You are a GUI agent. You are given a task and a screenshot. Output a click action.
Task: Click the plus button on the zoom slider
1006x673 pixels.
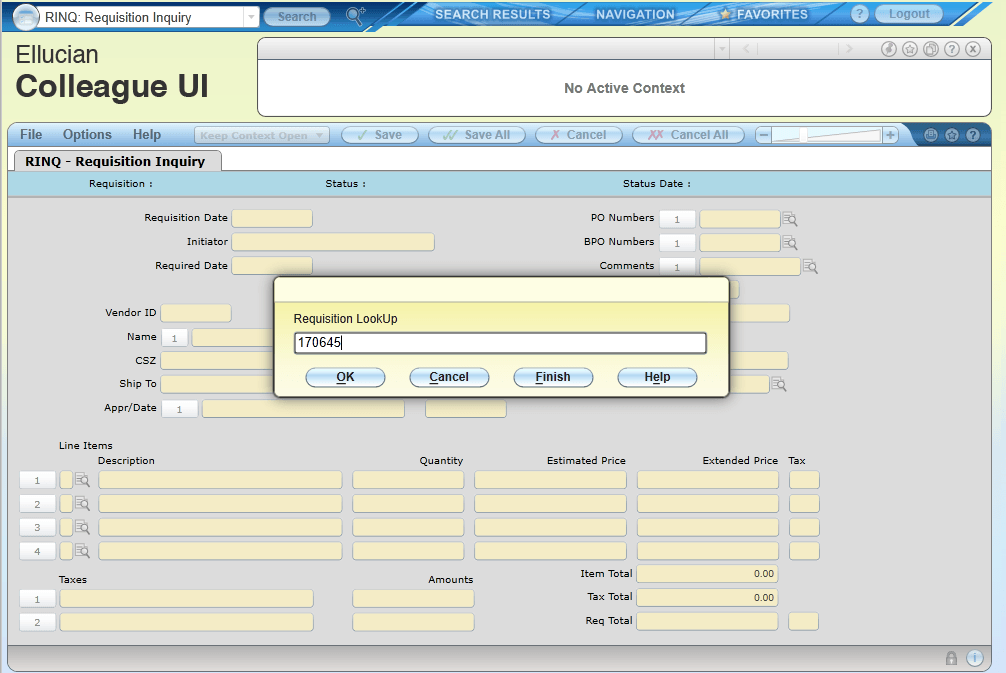pos(890,135)
